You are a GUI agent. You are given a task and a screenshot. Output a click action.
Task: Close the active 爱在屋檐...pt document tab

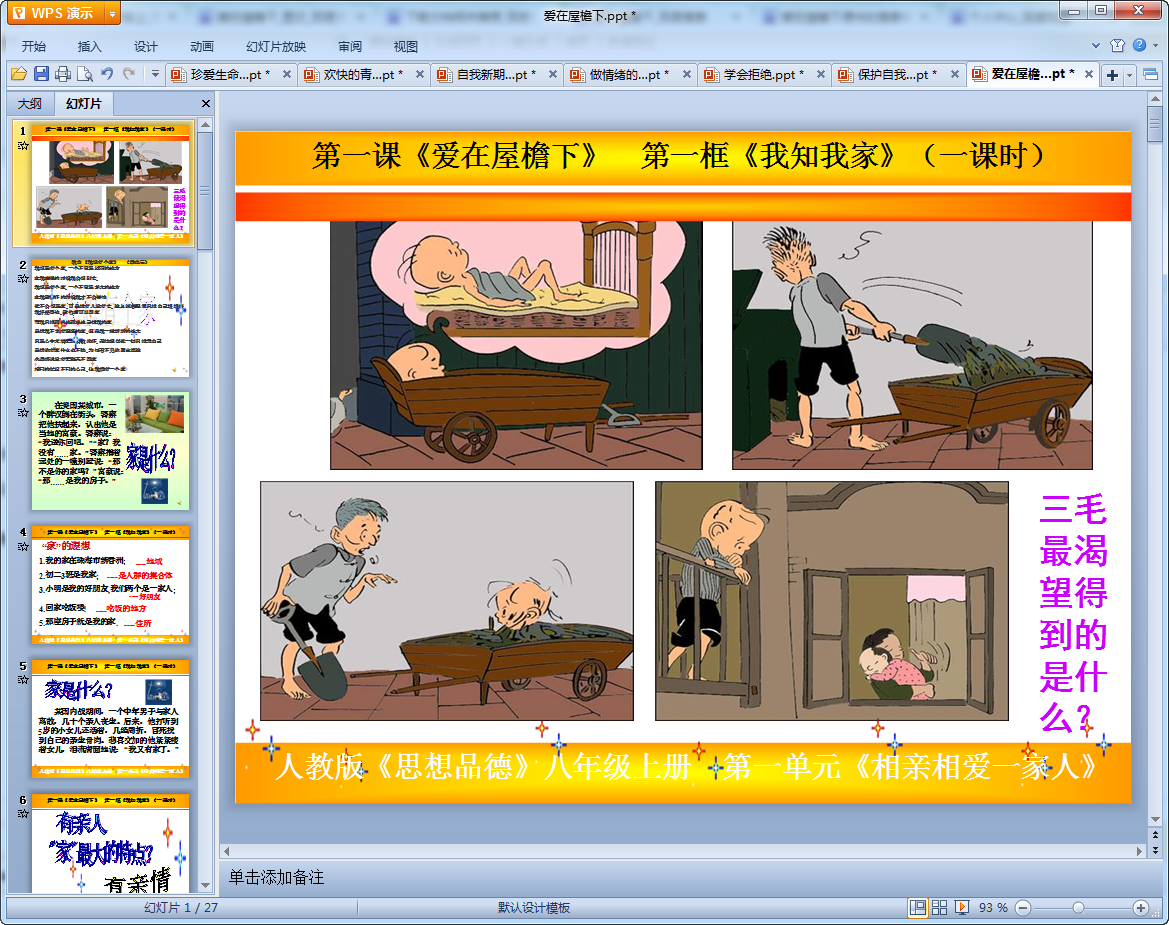coord(1088,74)
